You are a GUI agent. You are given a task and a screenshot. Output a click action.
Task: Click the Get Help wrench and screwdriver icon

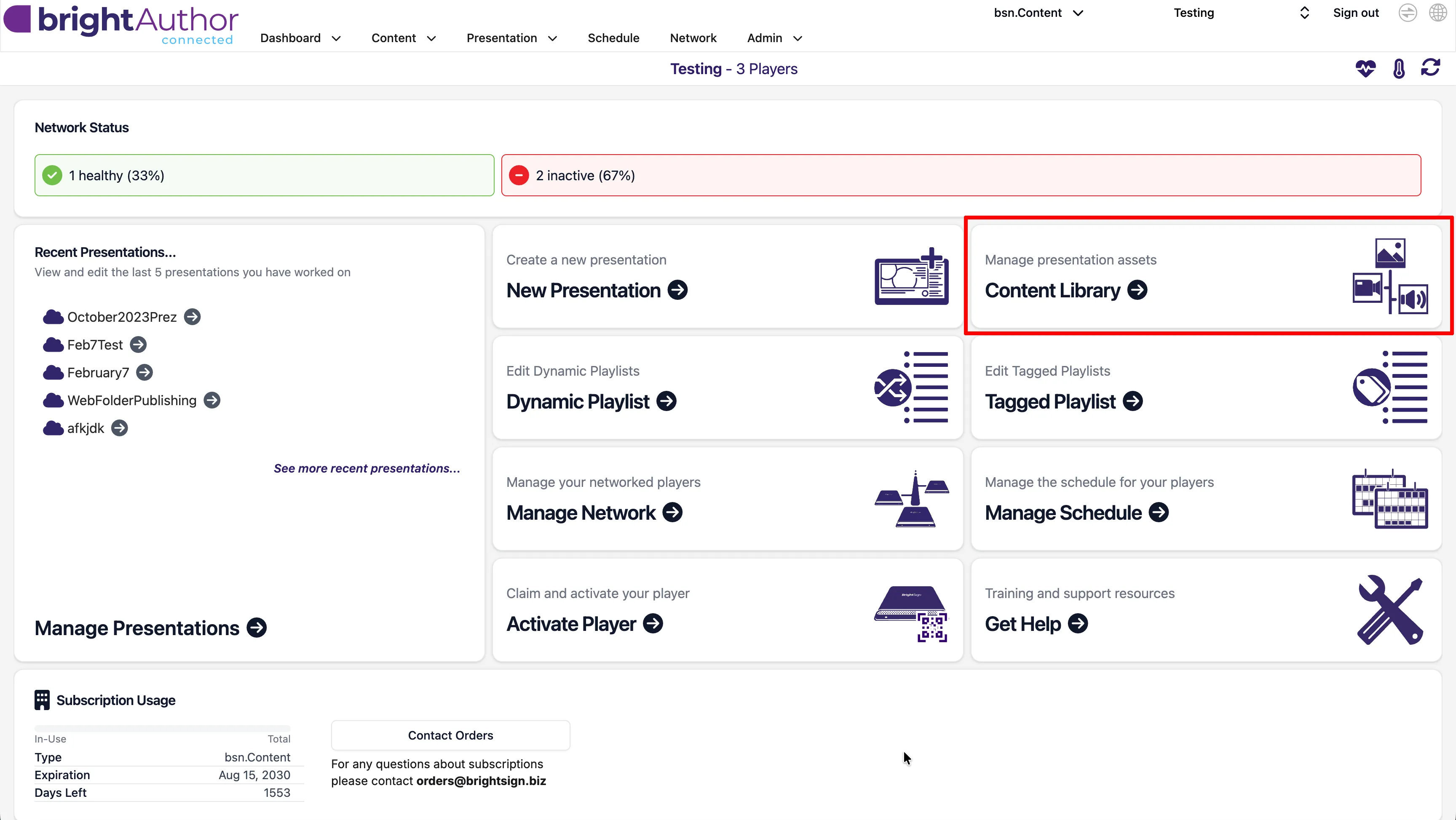(1390, 610)
